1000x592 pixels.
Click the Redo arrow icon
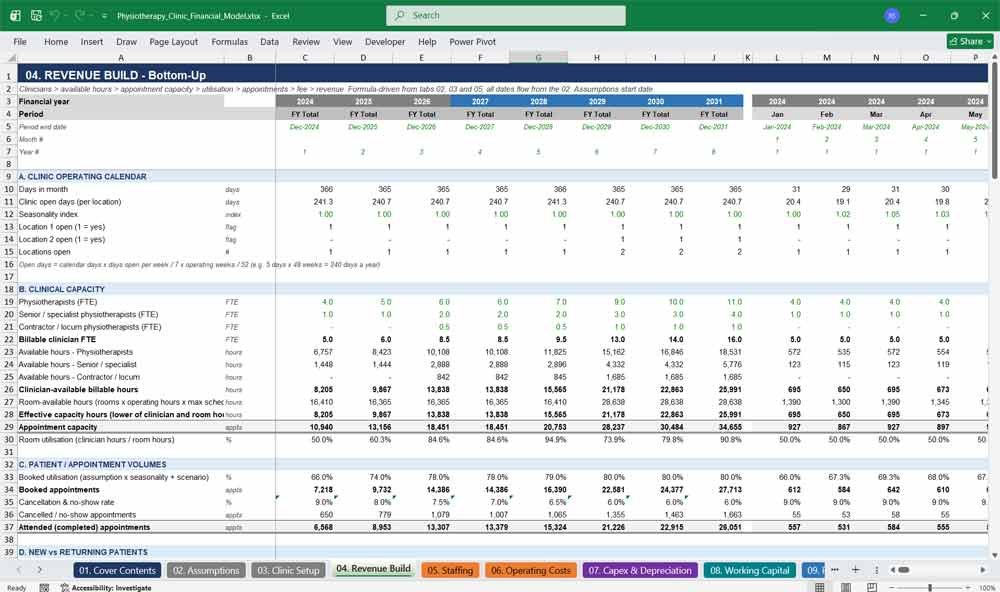(80, 15)
